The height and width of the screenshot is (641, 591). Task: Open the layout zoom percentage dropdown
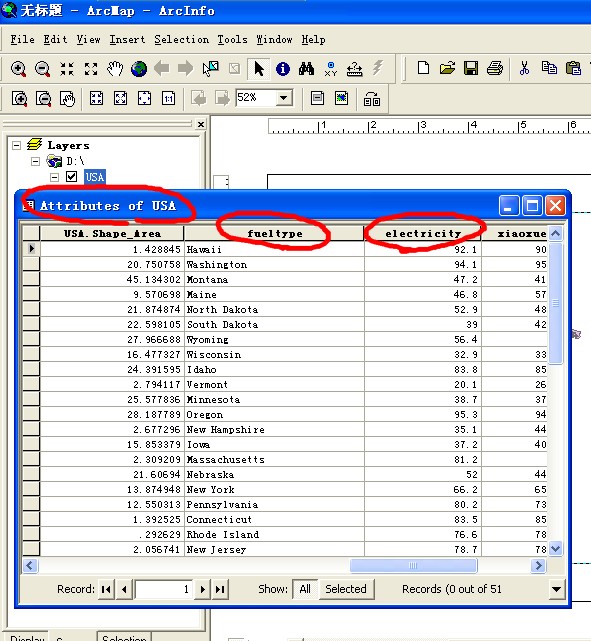[x=283, y=98]
